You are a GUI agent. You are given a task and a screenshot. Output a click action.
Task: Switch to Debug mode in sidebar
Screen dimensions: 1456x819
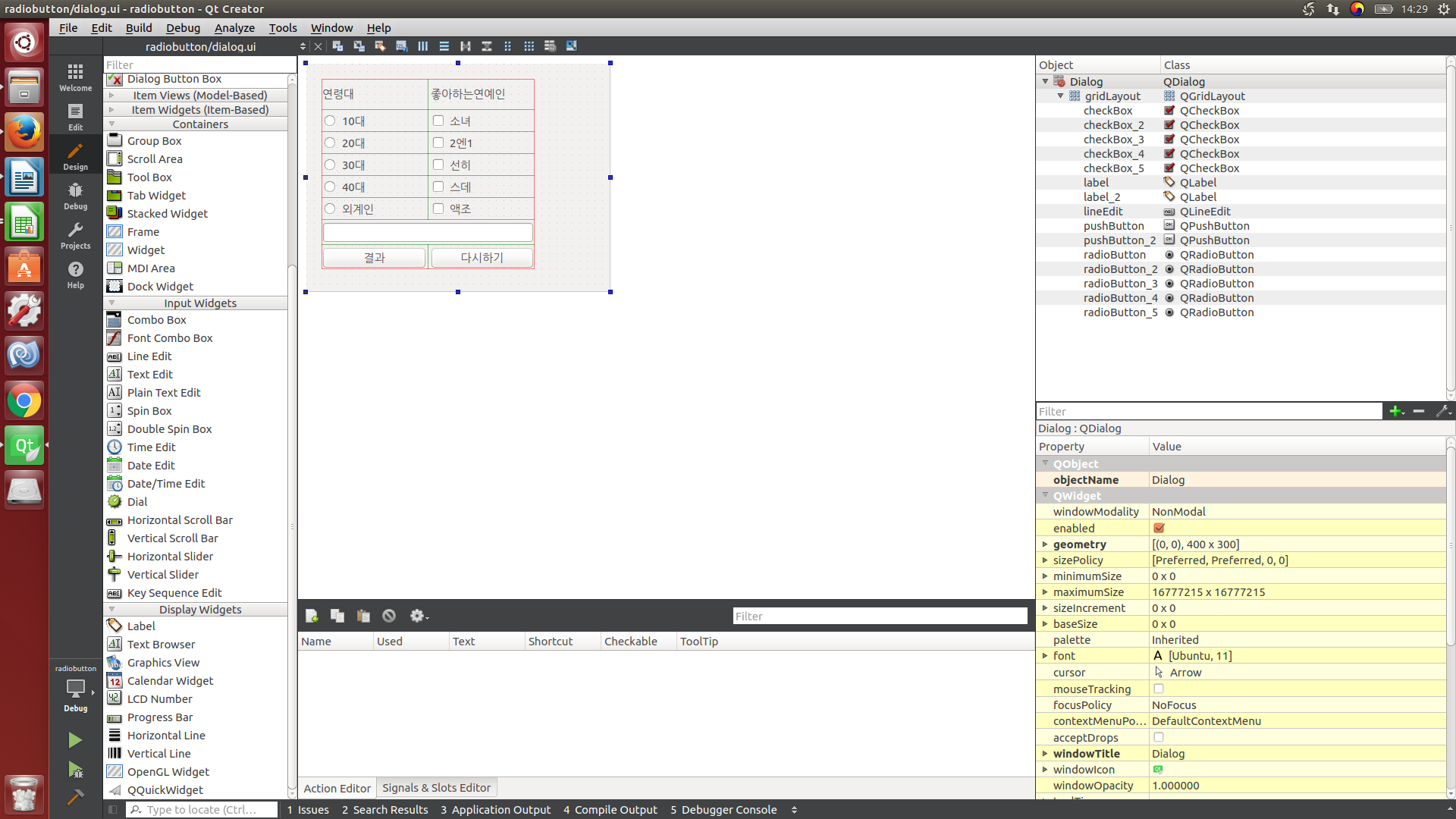[x=75, y=196]
